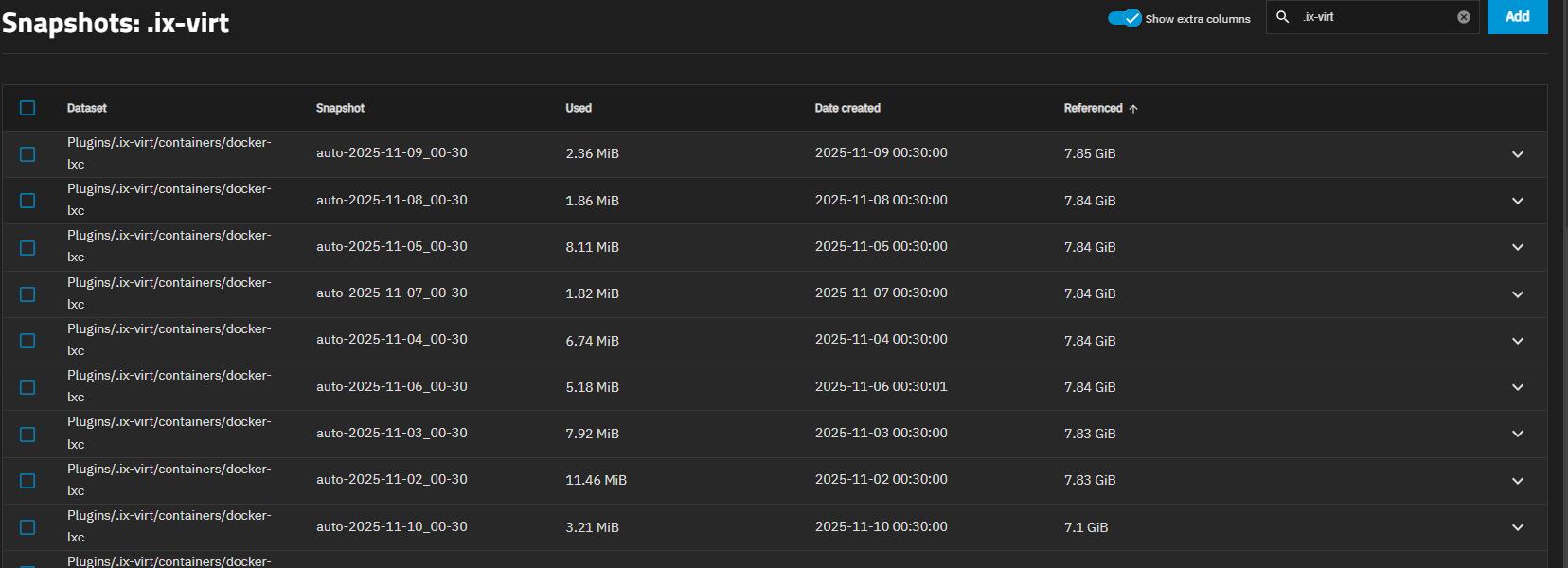1568x568 pixels.
Task: Clear the .ix-virt search field
Action: (x=1463, y=17)
